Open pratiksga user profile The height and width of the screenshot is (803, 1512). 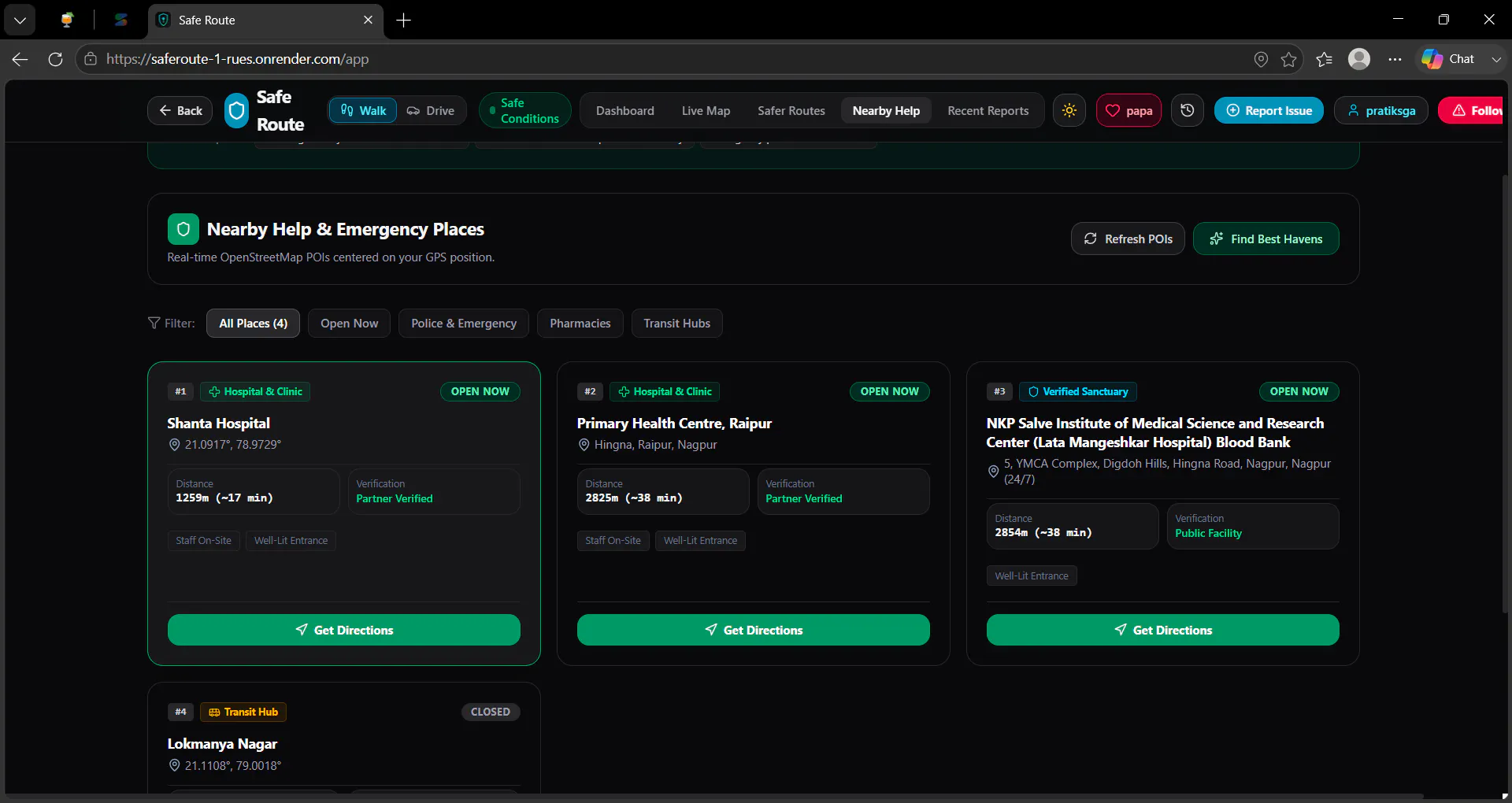(x=1381, y=111)
